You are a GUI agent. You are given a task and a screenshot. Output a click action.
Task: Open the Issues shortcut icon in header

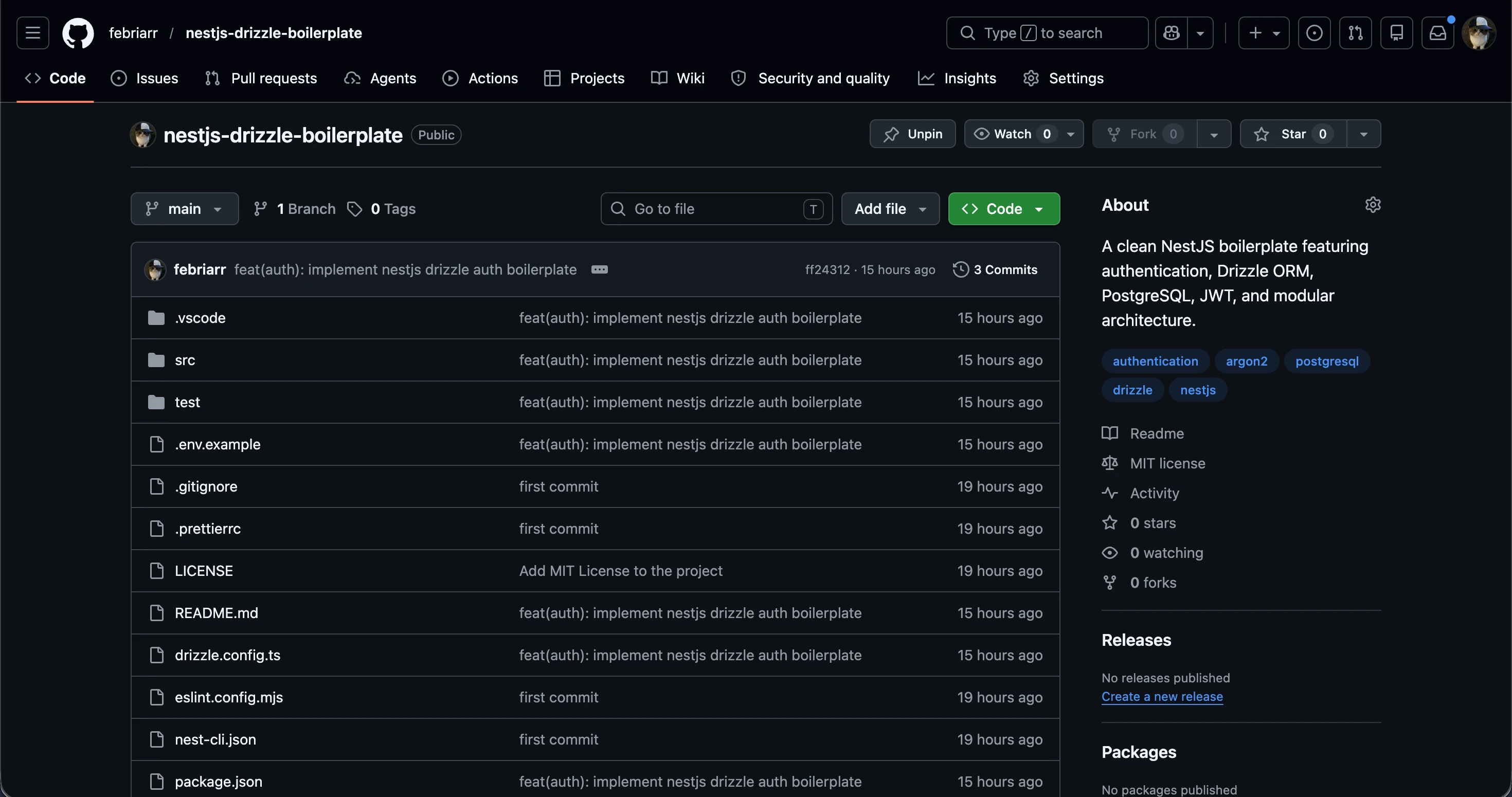pyautogui.click(x=1314, y=33)
